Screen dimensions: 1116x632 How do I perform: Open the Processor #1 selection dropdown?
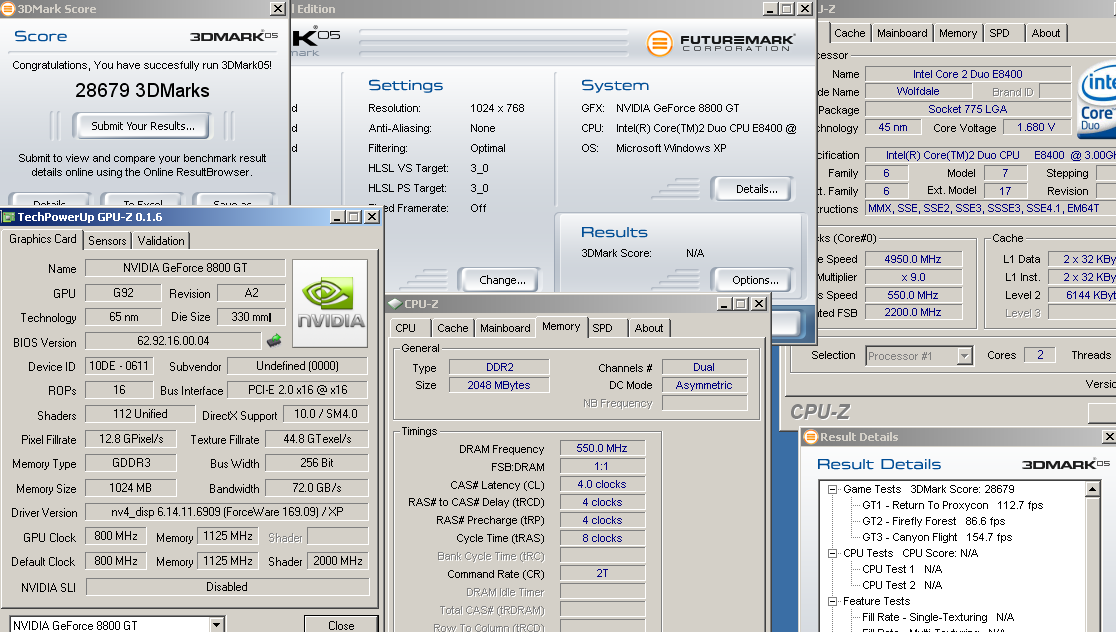point(964,356)
